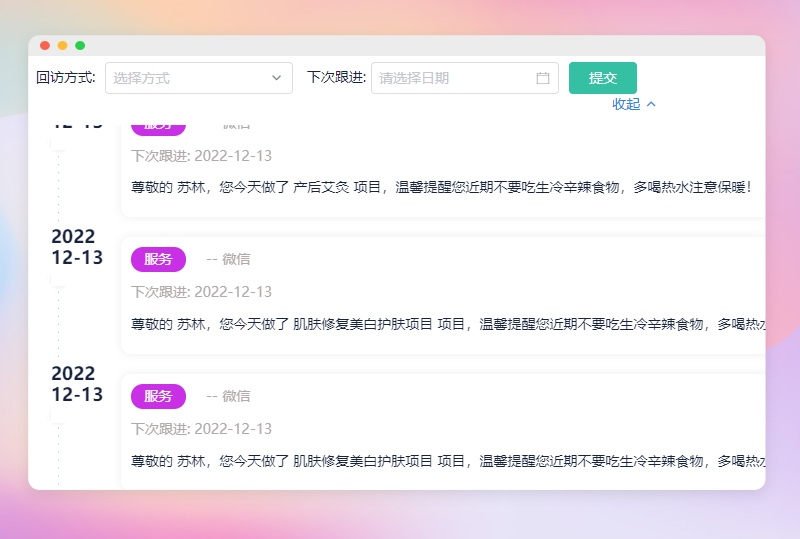Click the red close window button

click(45, 45)
